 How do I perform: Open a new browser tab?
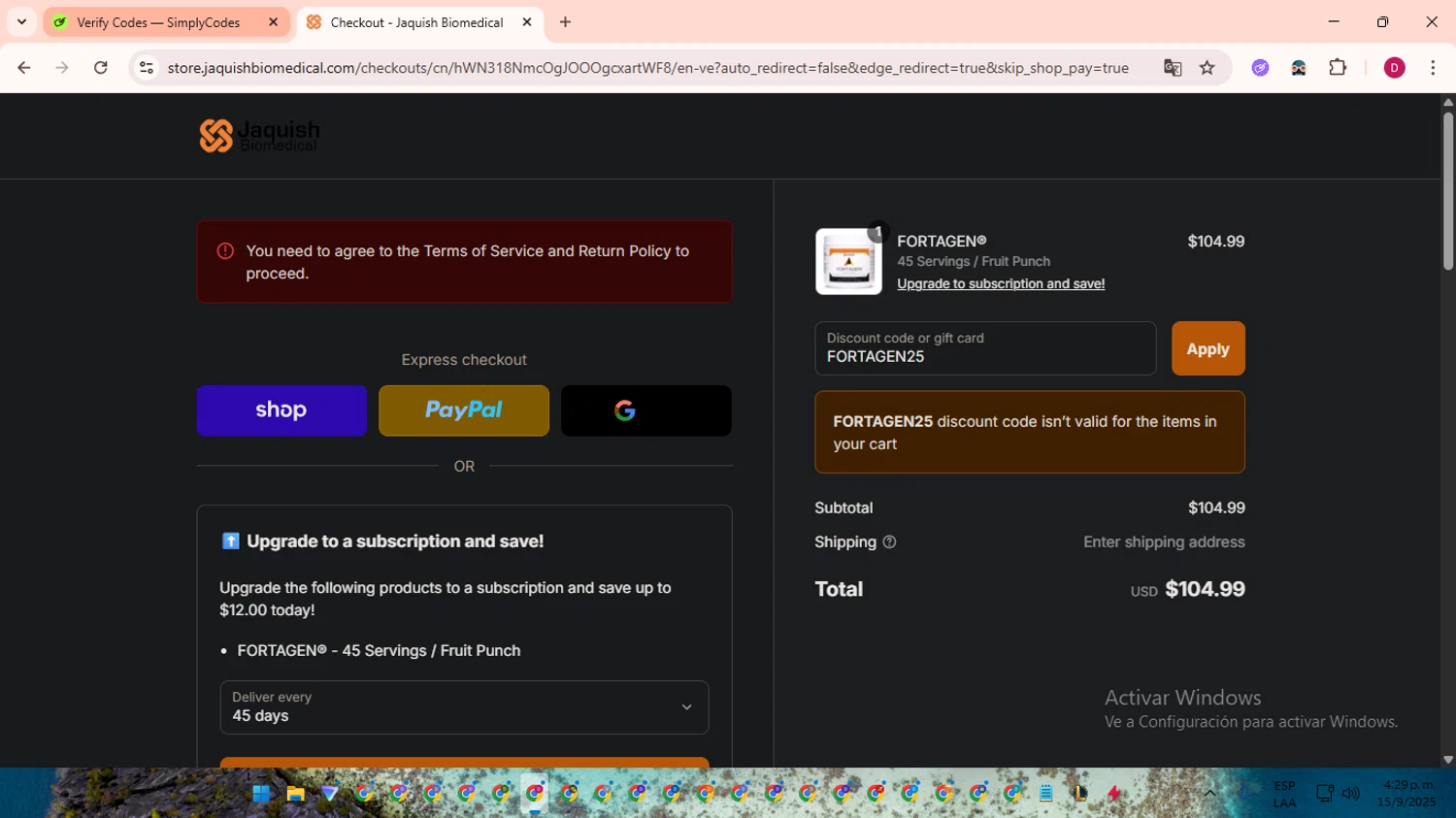tap(565, 22)
